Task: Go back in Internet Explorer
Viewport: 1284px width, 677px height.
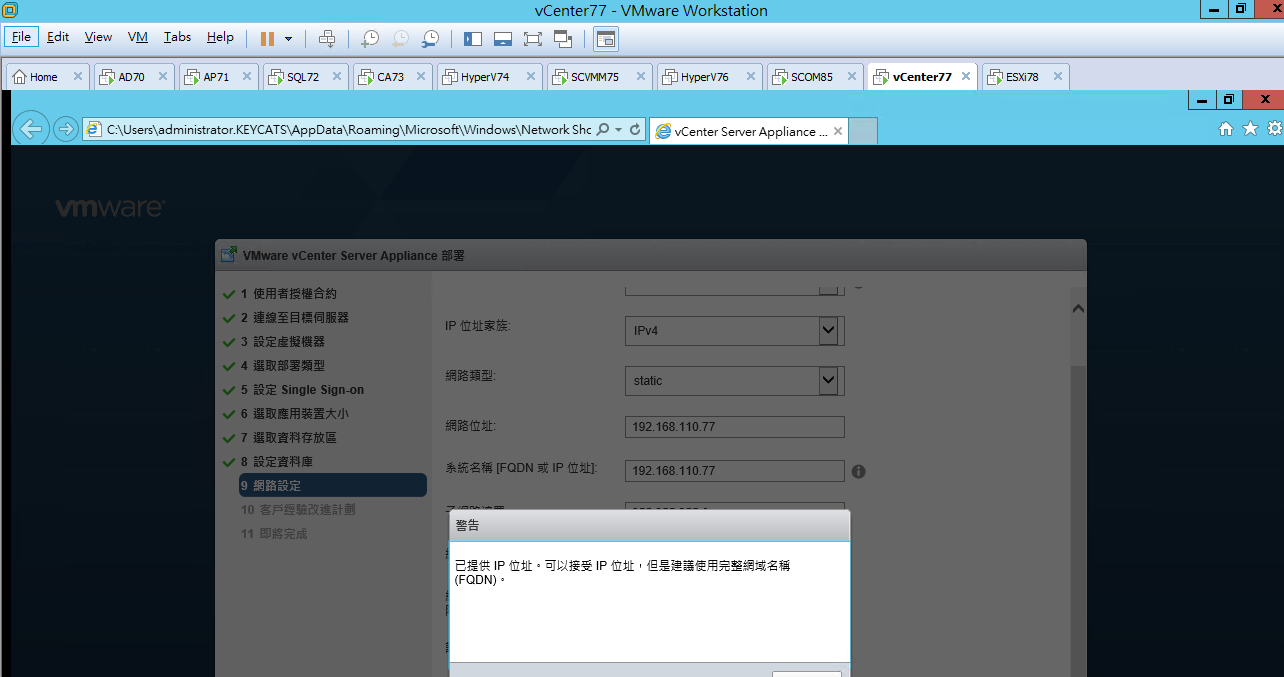Action: (x=33, y=129)
